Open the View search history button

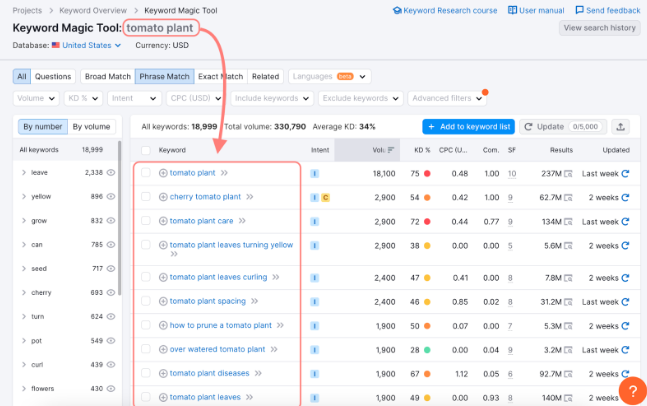[599, 28]
